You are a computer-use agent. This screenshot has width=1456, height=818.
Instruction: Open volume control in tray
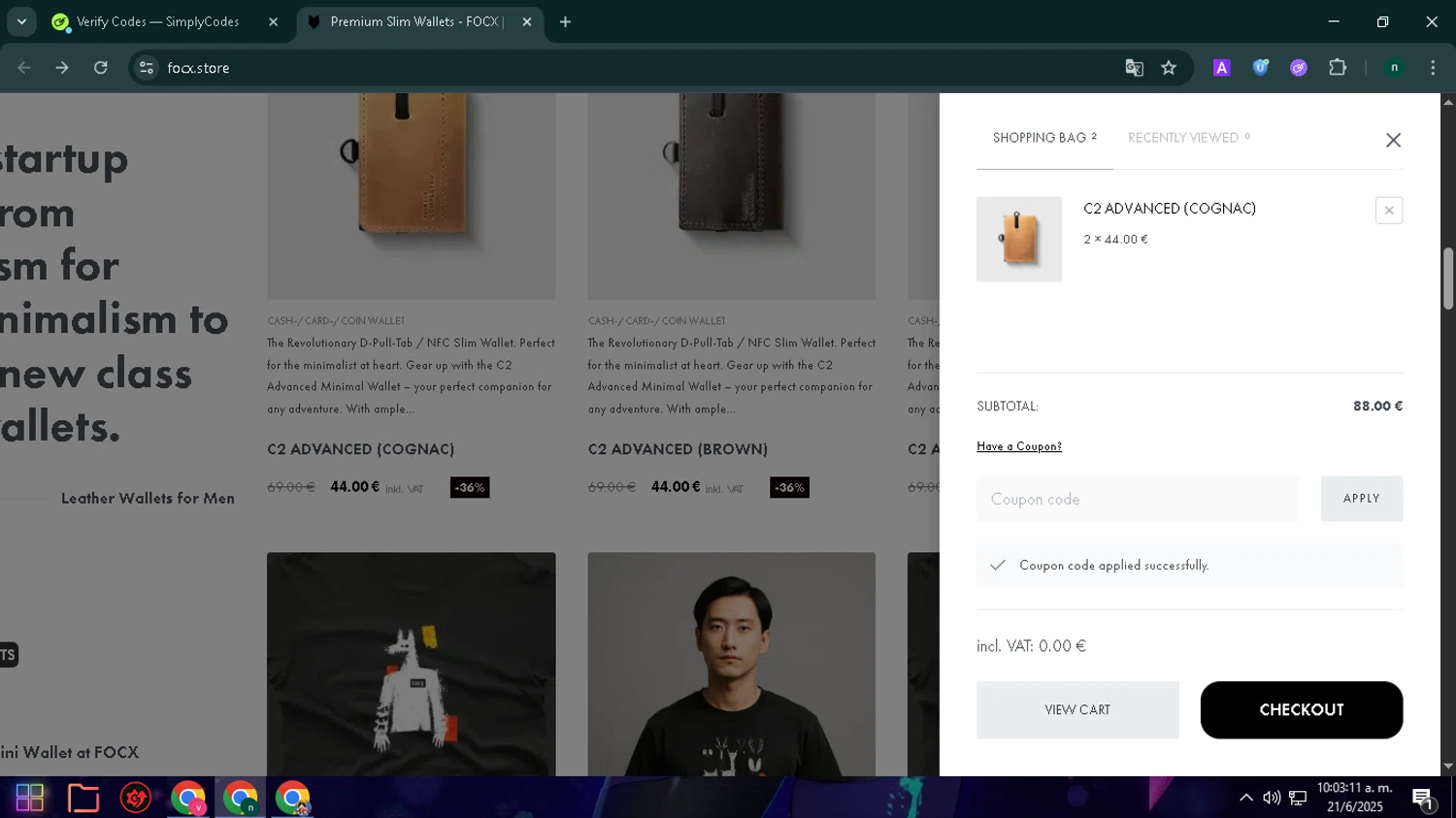(1272, 798)
